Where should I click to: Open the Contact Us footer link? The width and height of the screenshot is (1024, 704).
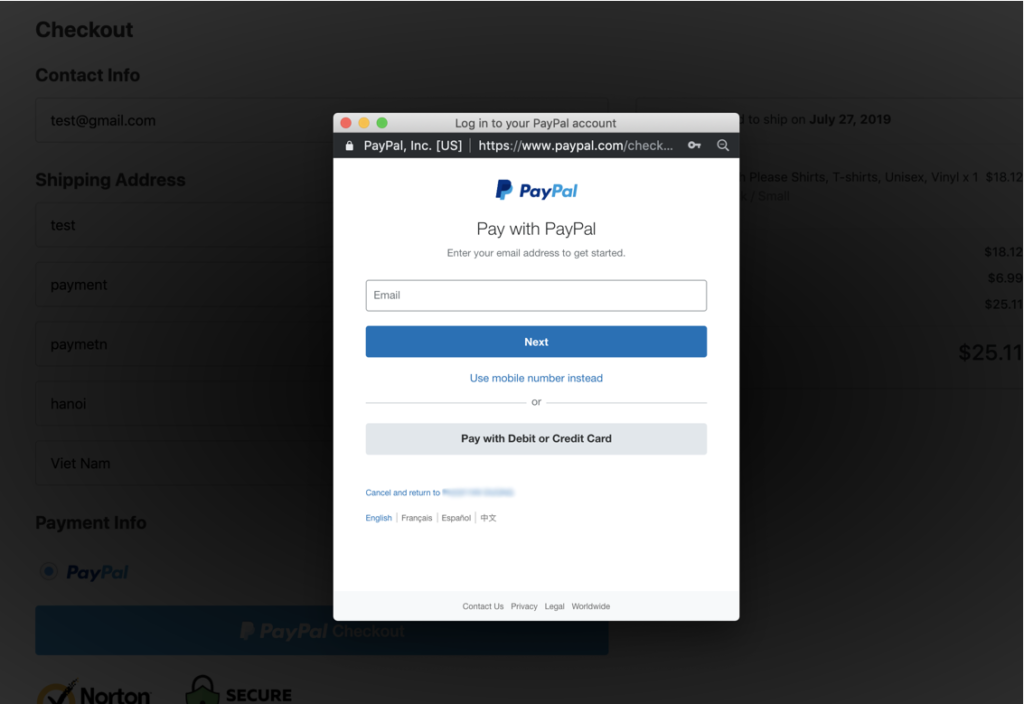483,606
